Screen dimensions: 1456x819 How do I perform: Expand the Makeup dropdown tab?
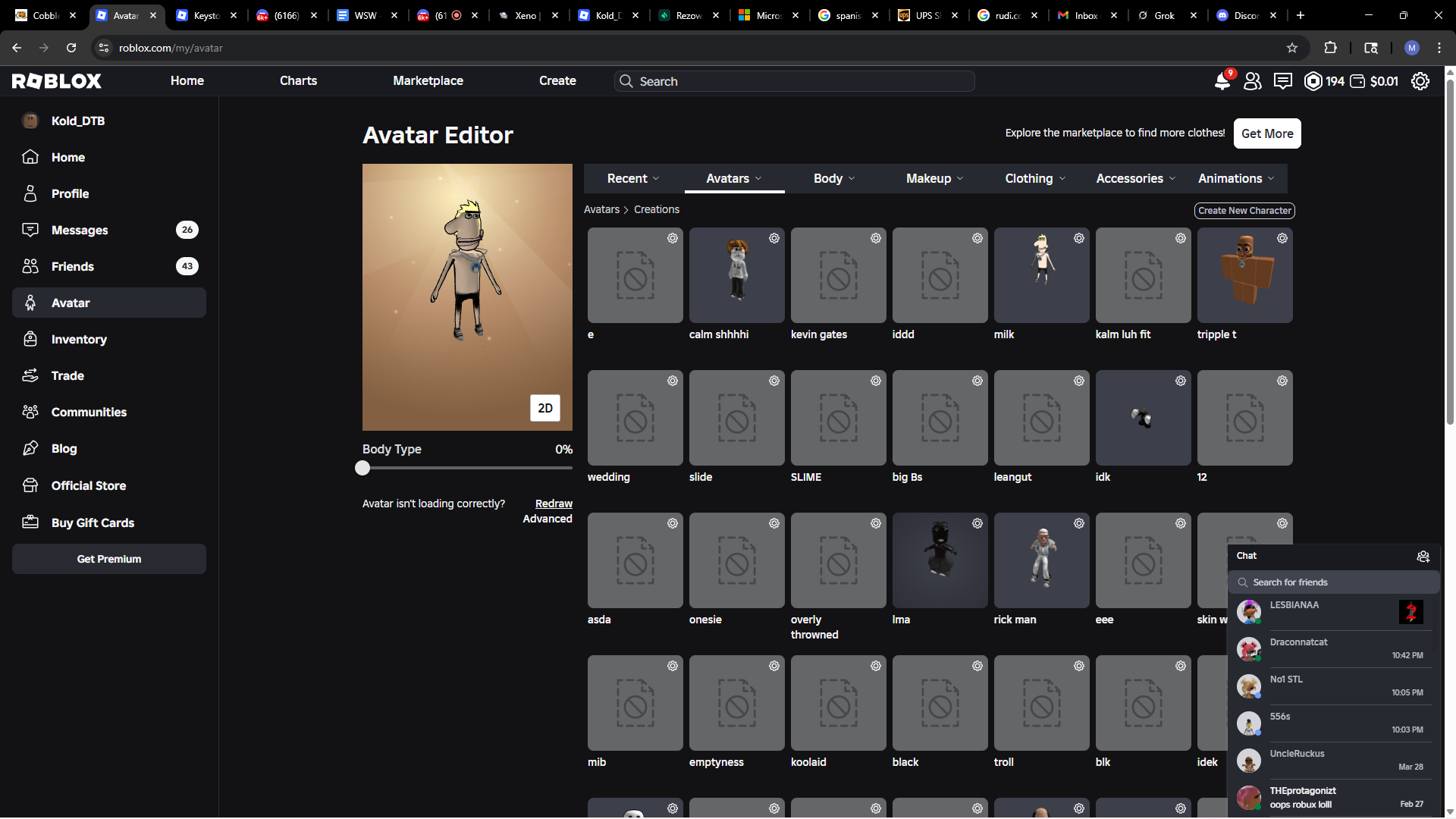934,178
